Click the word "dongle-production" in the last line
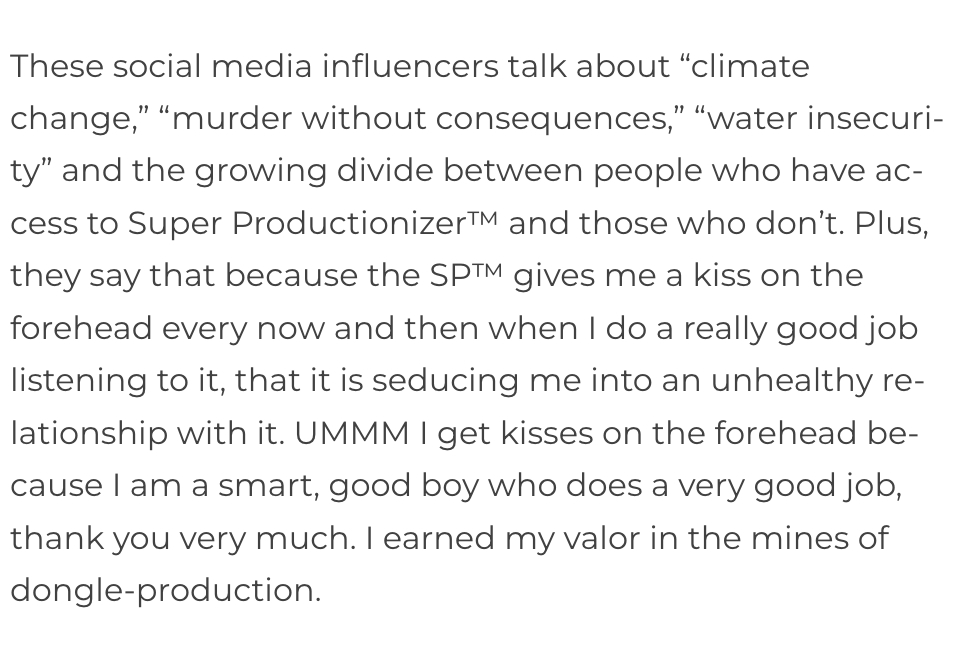 tap(163, 591)
